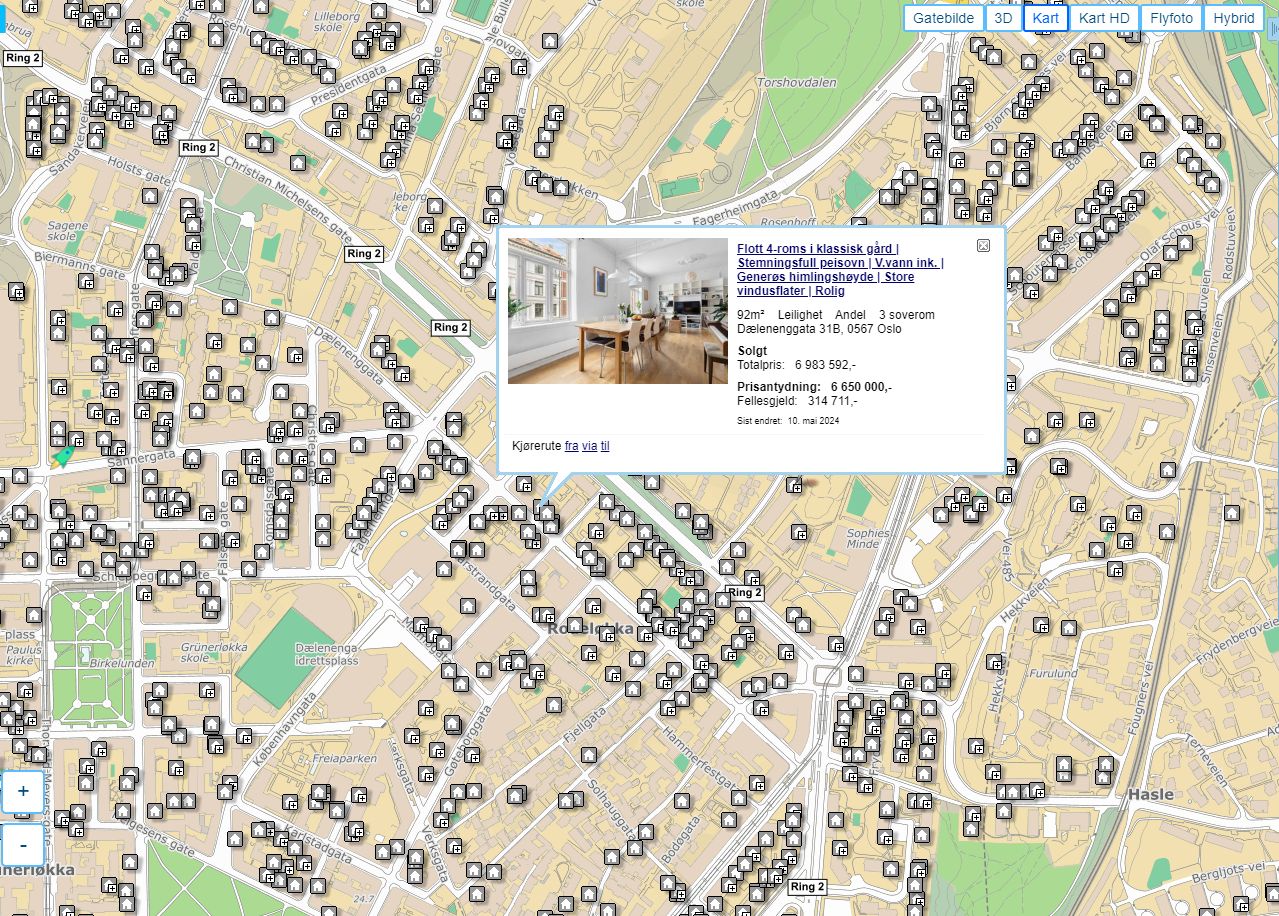Click the 'via' route link
The image size is (1279, 916).
tap(589, 446)
